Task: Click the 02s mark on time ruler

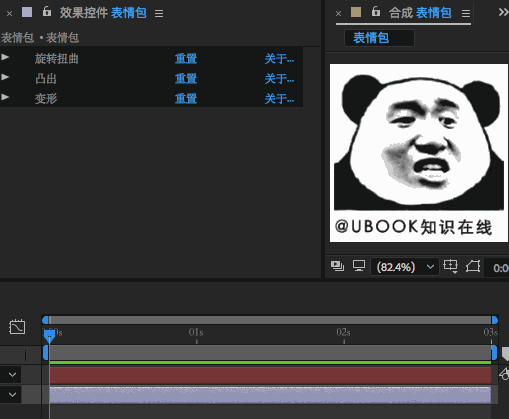Action: tap(343, 332)
